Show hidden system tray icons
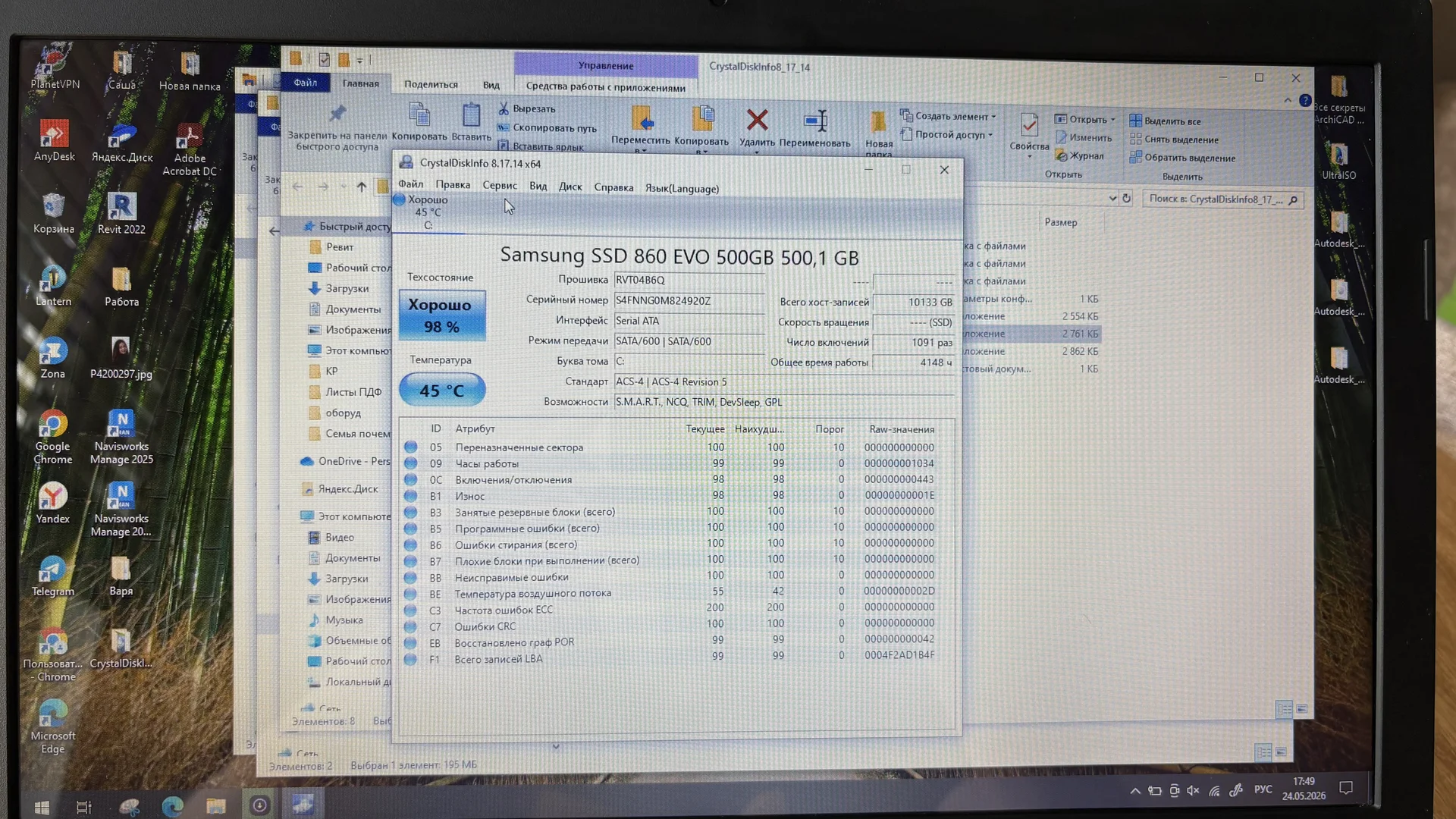The image size is (1456, 819). (x=1135, y=791)
